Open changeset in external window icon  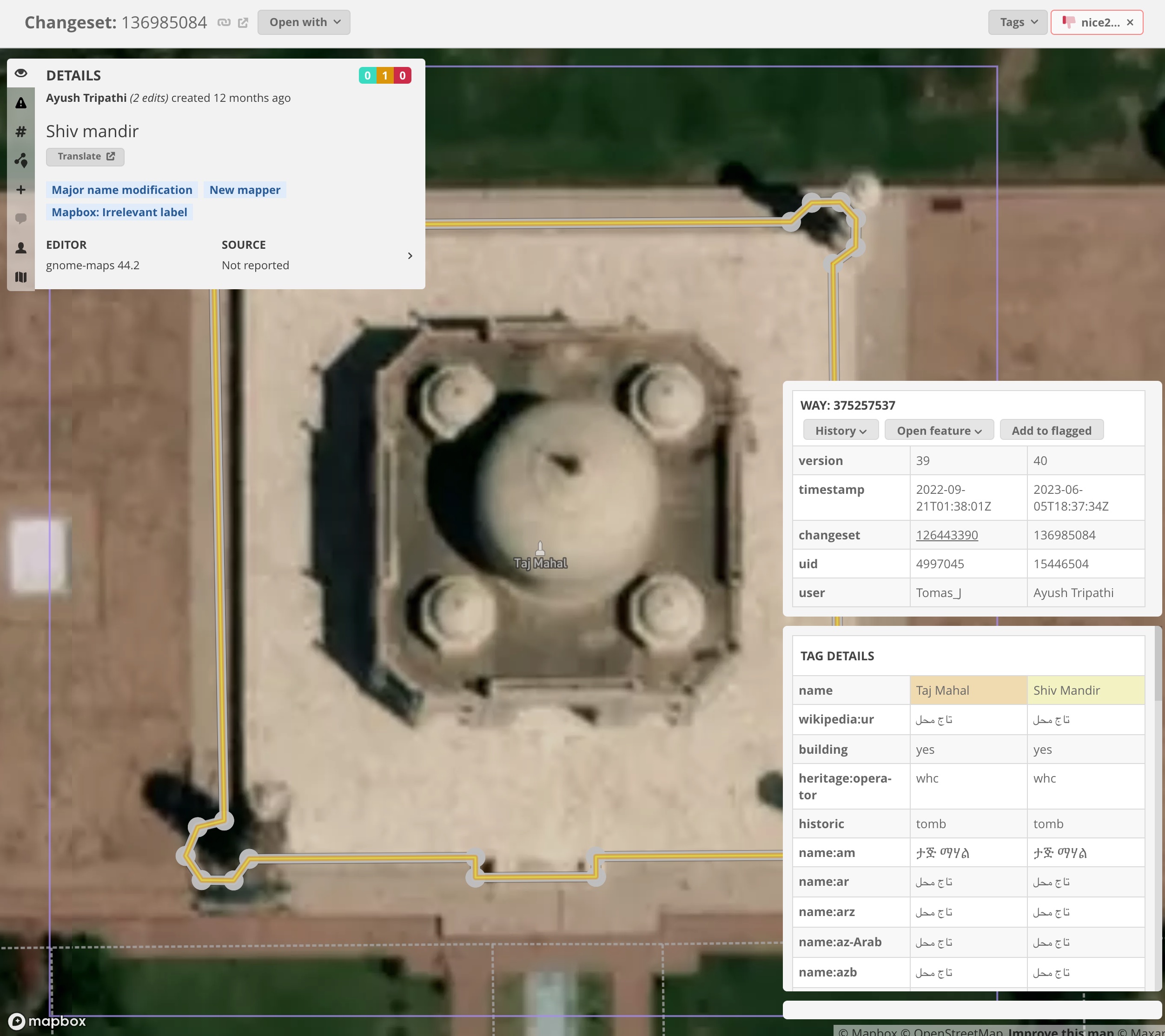[243, 22]
